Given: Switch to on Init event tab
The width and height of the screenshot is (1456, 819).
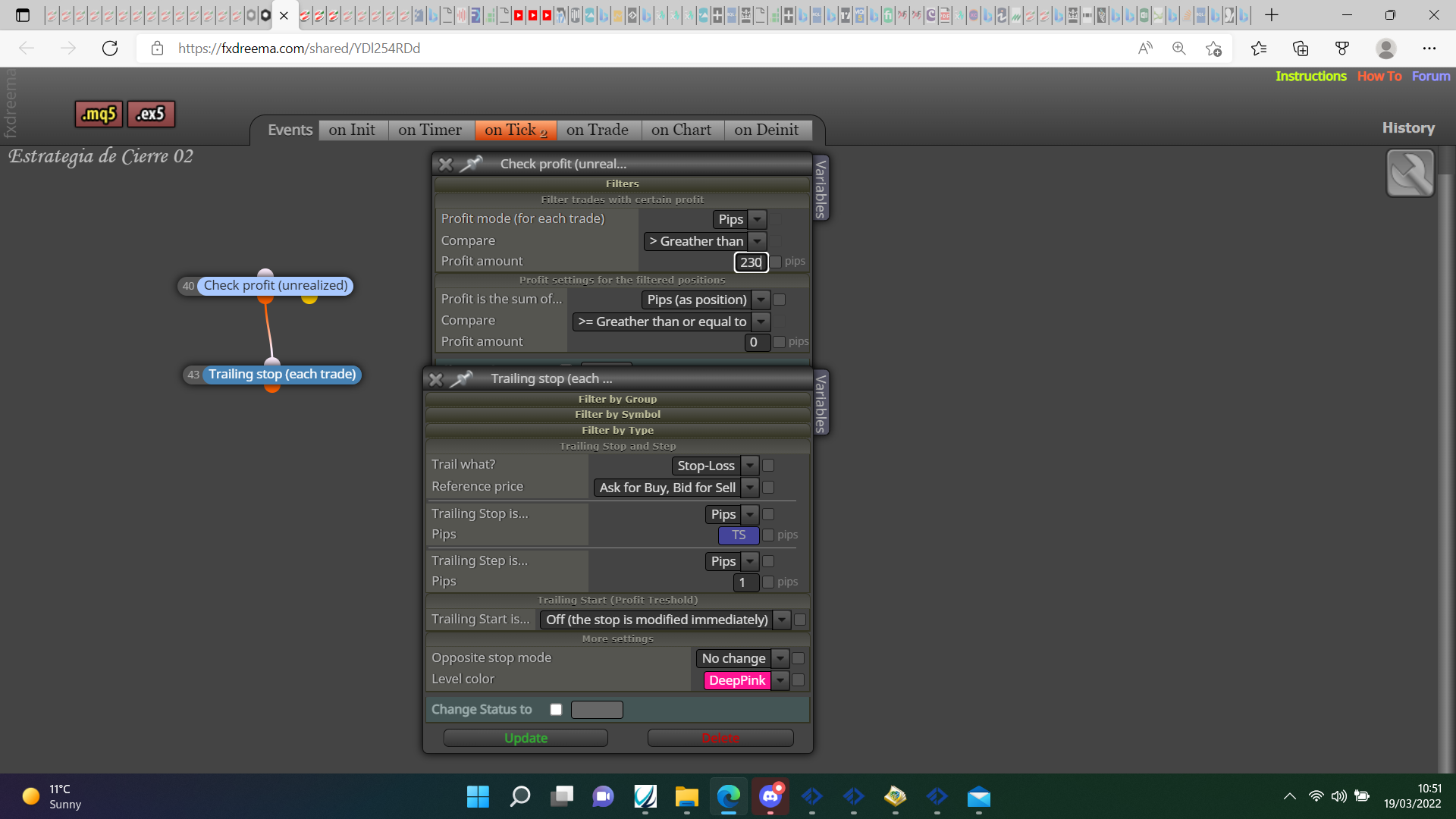Looking at the screenshot, I should click(353, 130).
